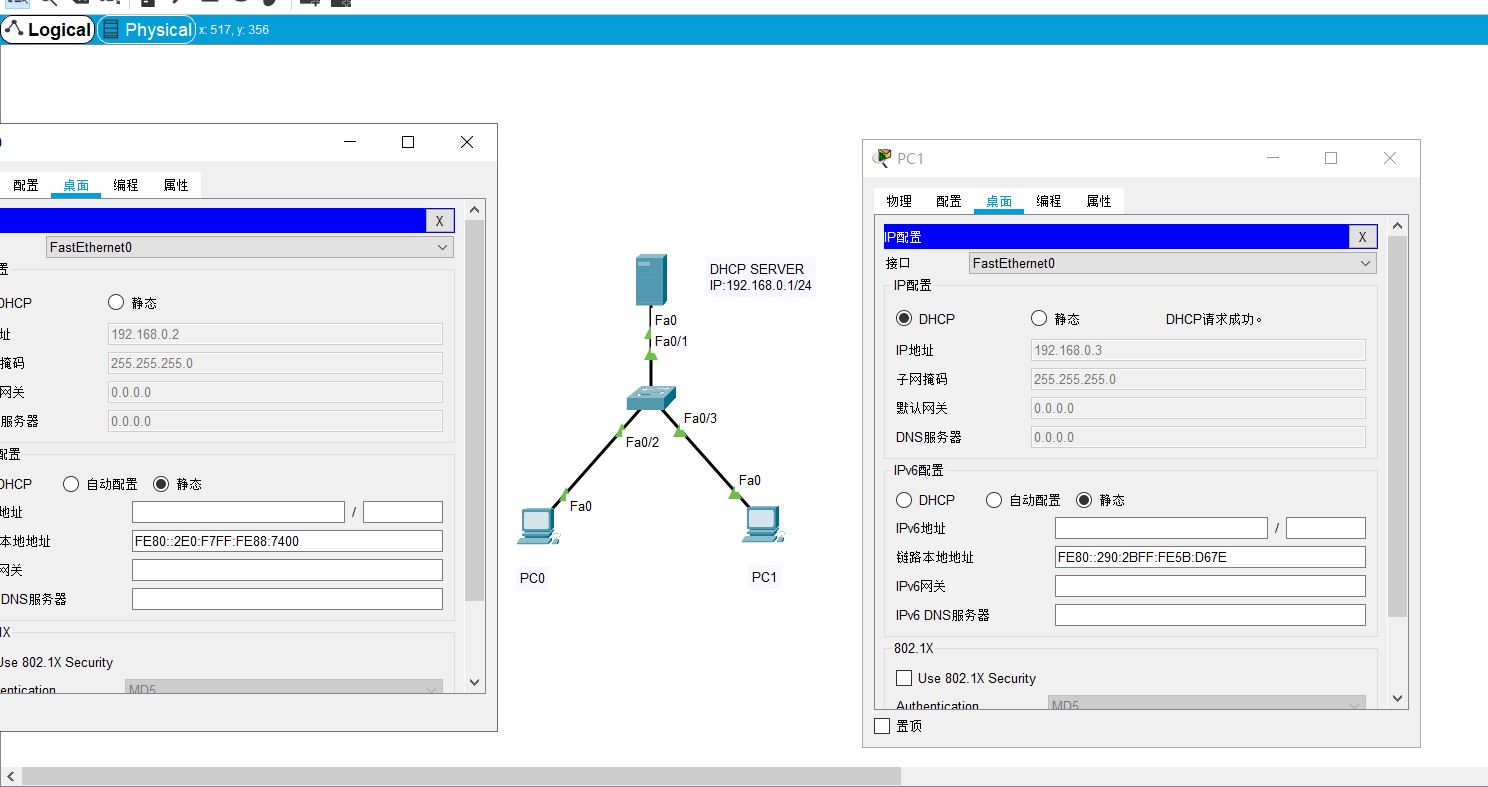Viewport: 1488px width, 787px height.
Task: Click DHCP请求成功 status text in PC1
Action: pos(1214,319)
